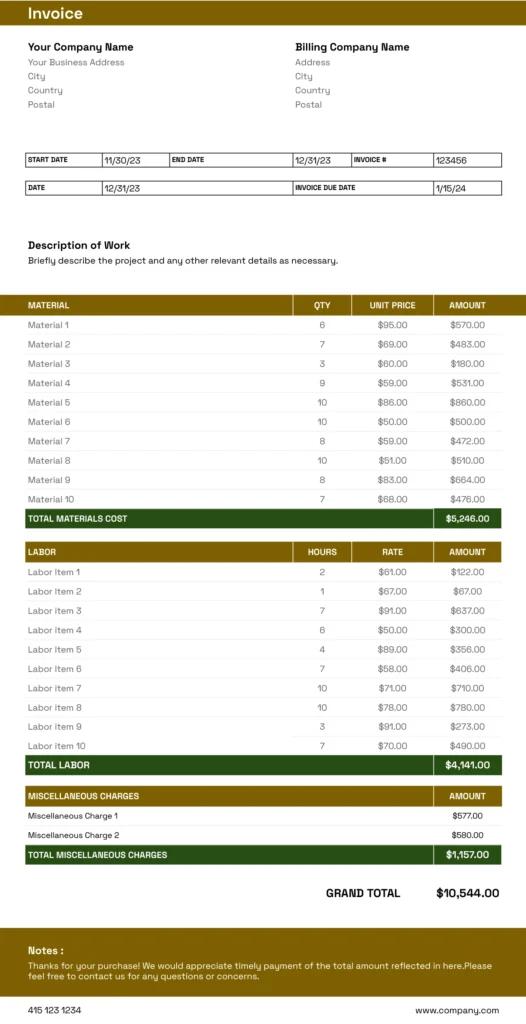This screenshot has width=526, height=1024.
Task: Click the Your Company Name heading
Action: tap(80, 47)
